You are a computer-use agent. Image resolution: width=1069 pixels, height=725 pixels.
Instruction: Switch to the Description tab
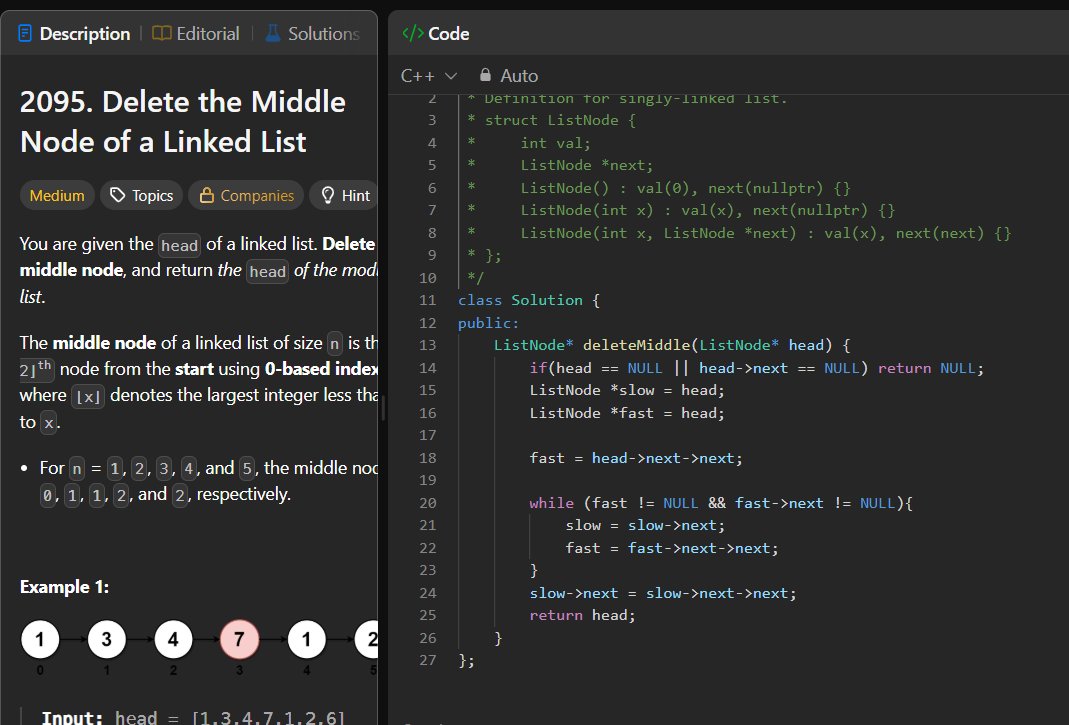click(x=74, y=33)
